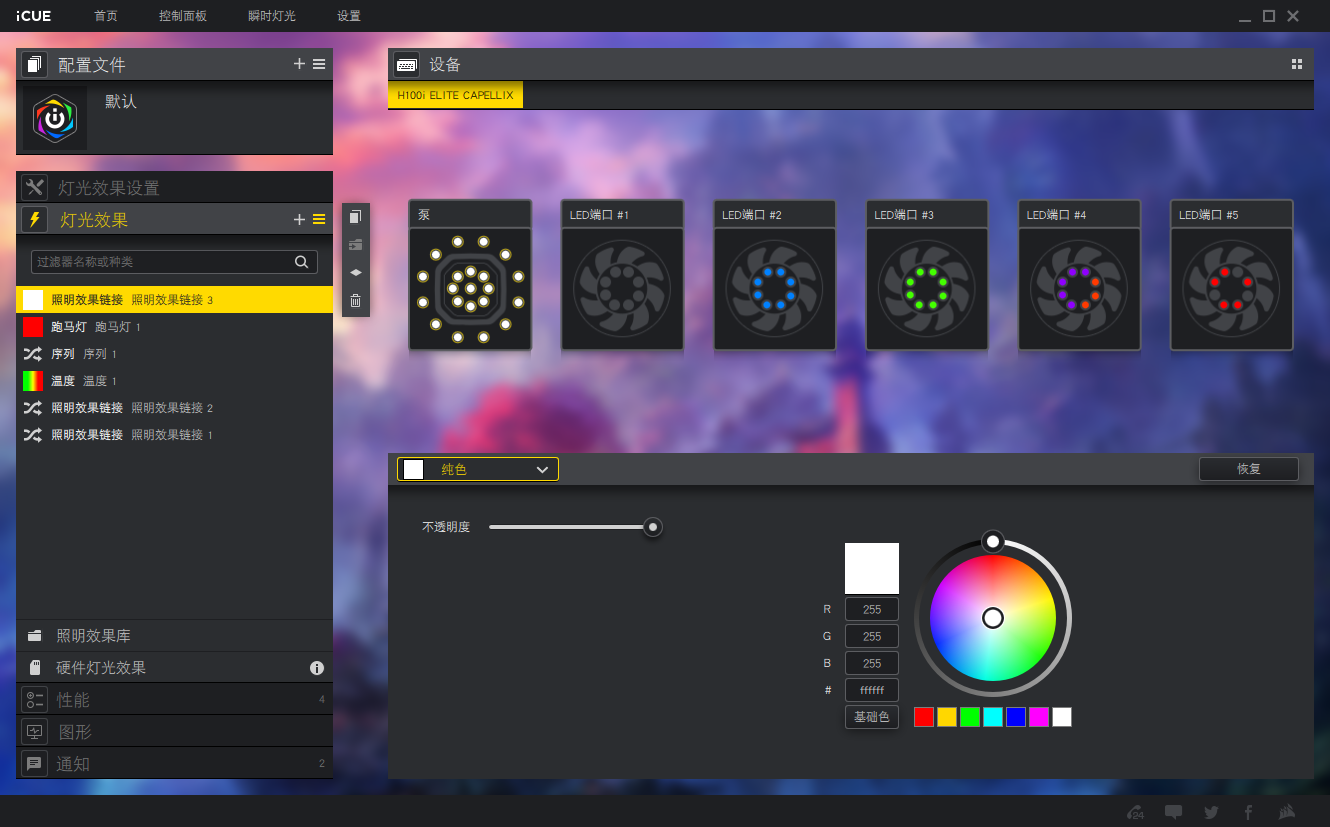Click the 恢复 restore button
The height and width of the screenshot is (827, 1330).
[x=1249, y=469]
